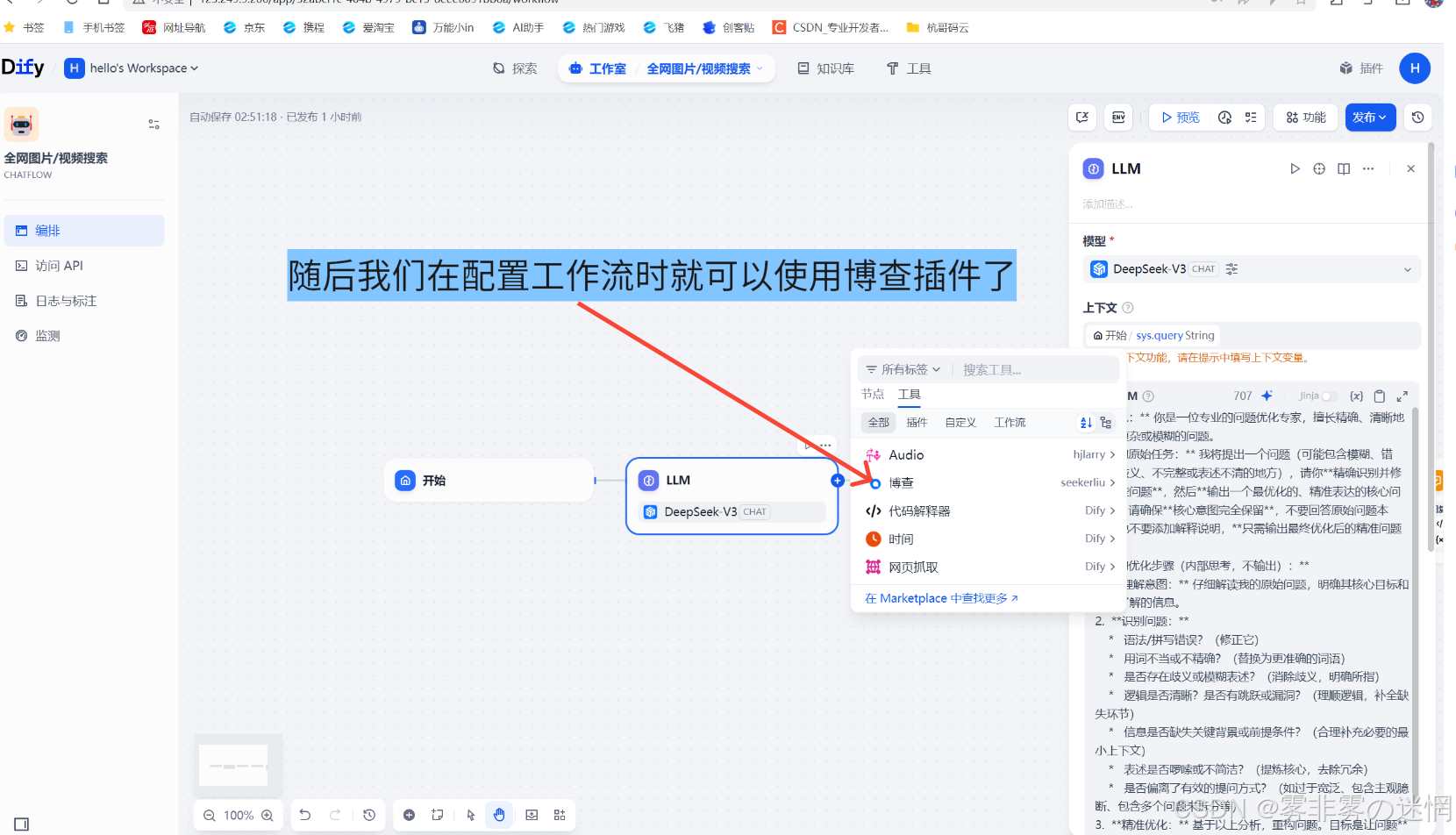This screenshot has width=1456, height=835.
Task: Sort tools alphabetically with A-Z toggle
Action: pyautogui.click(x=1086, y=423)
